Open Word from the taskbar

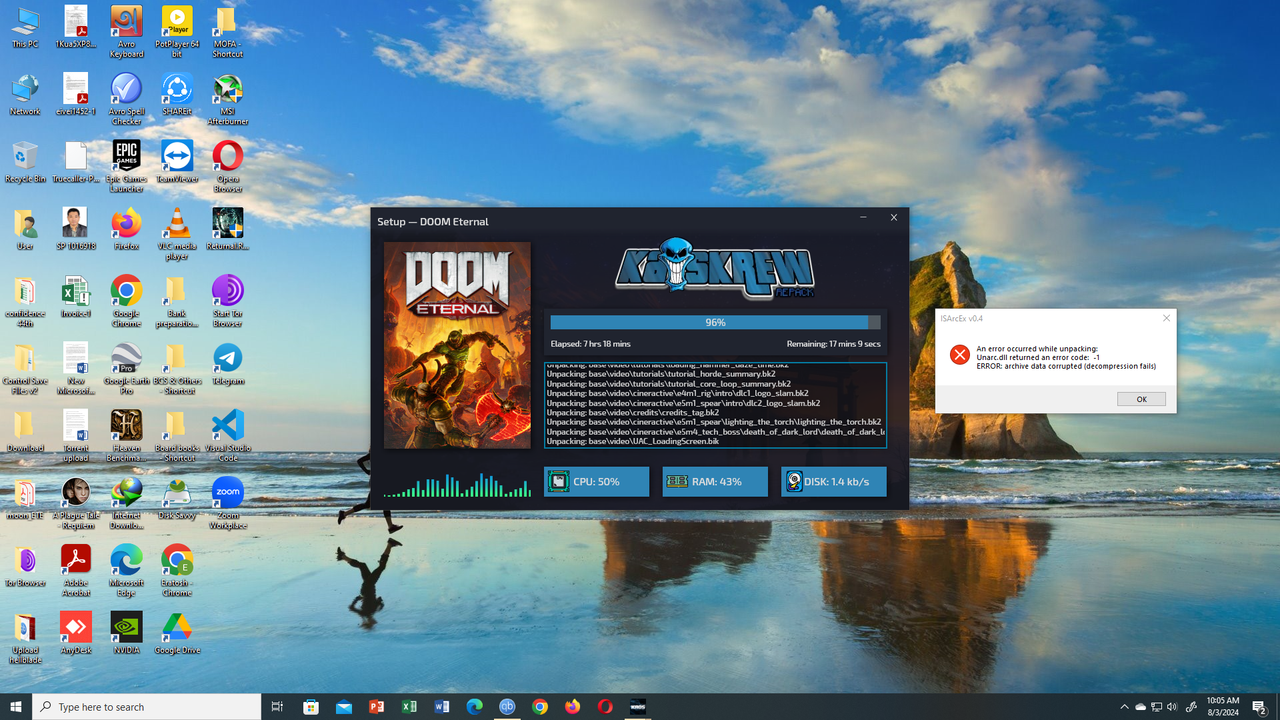click(x=442, y=706)
